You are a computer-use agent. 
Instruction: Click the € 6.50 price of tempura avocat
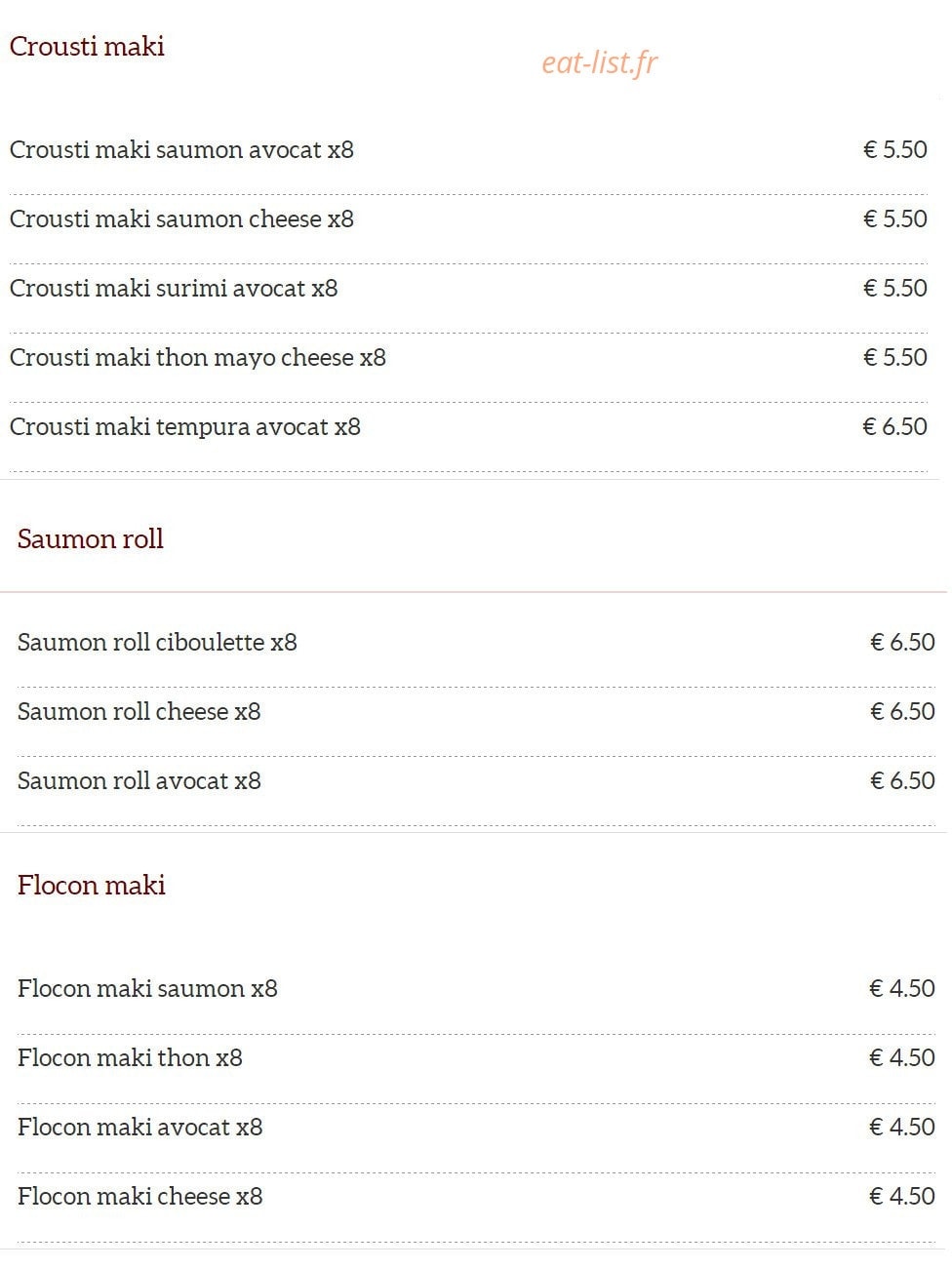894,426
